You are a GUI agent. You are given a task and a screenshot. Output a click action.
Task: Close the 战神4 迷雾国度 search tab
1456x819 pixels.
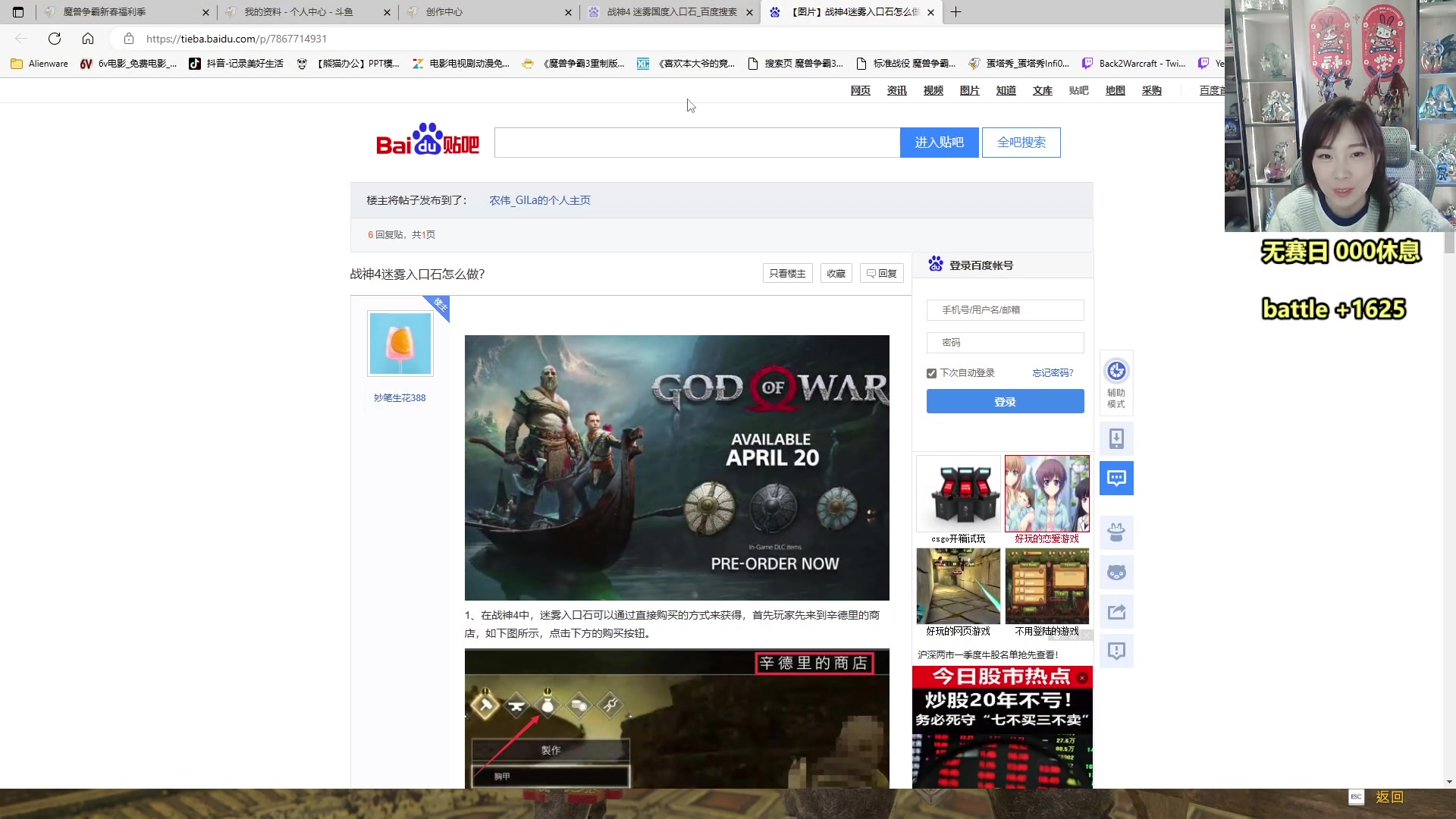click(750, 12)
